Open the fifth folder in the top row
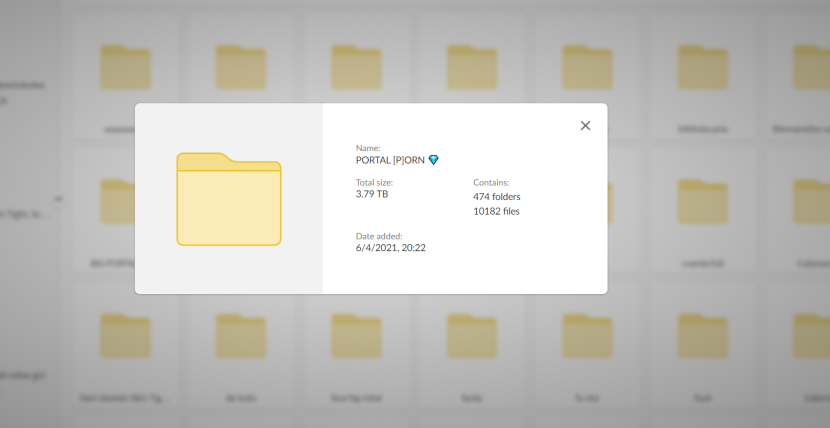Viewport: 830px width, 428px height. 587,67
